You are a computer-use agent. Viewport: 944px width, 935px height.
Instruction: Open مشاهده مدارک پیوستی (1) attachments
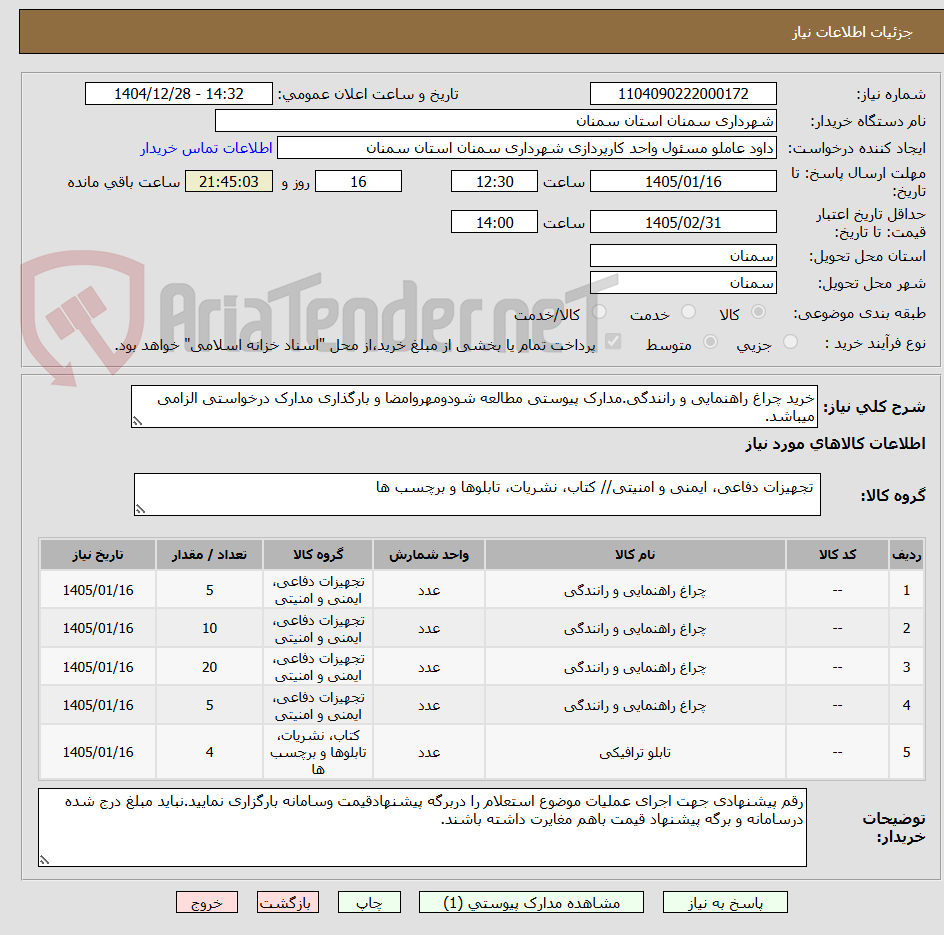pyautogui.click(x=531, y=902)
